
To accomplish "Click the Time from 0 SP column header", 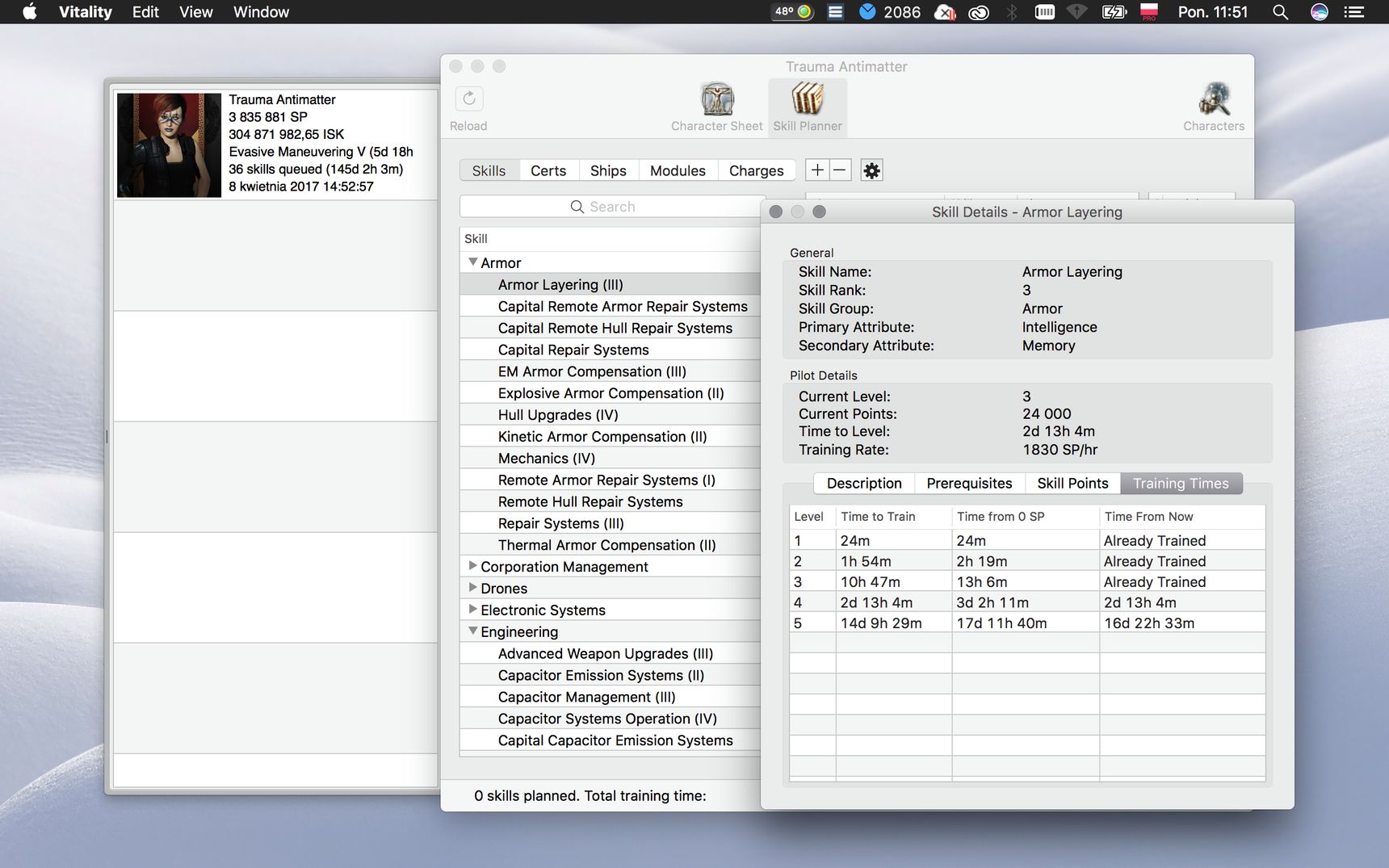I will point(1026,517).
